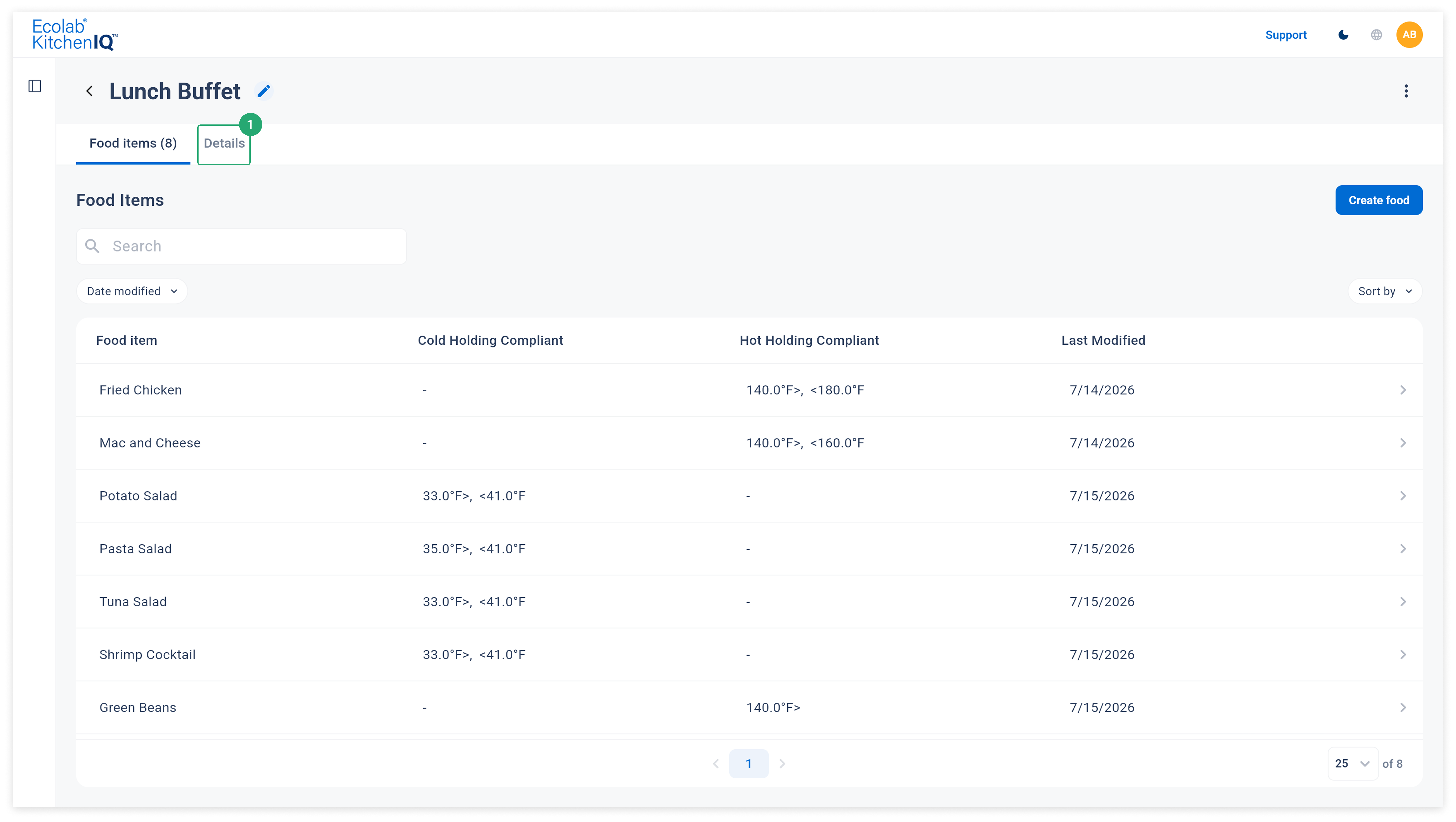The width and height of the screenshot is (1456, 822).
Task: Click Mac and Cheese last modified date
Action: click(1102, 443)
